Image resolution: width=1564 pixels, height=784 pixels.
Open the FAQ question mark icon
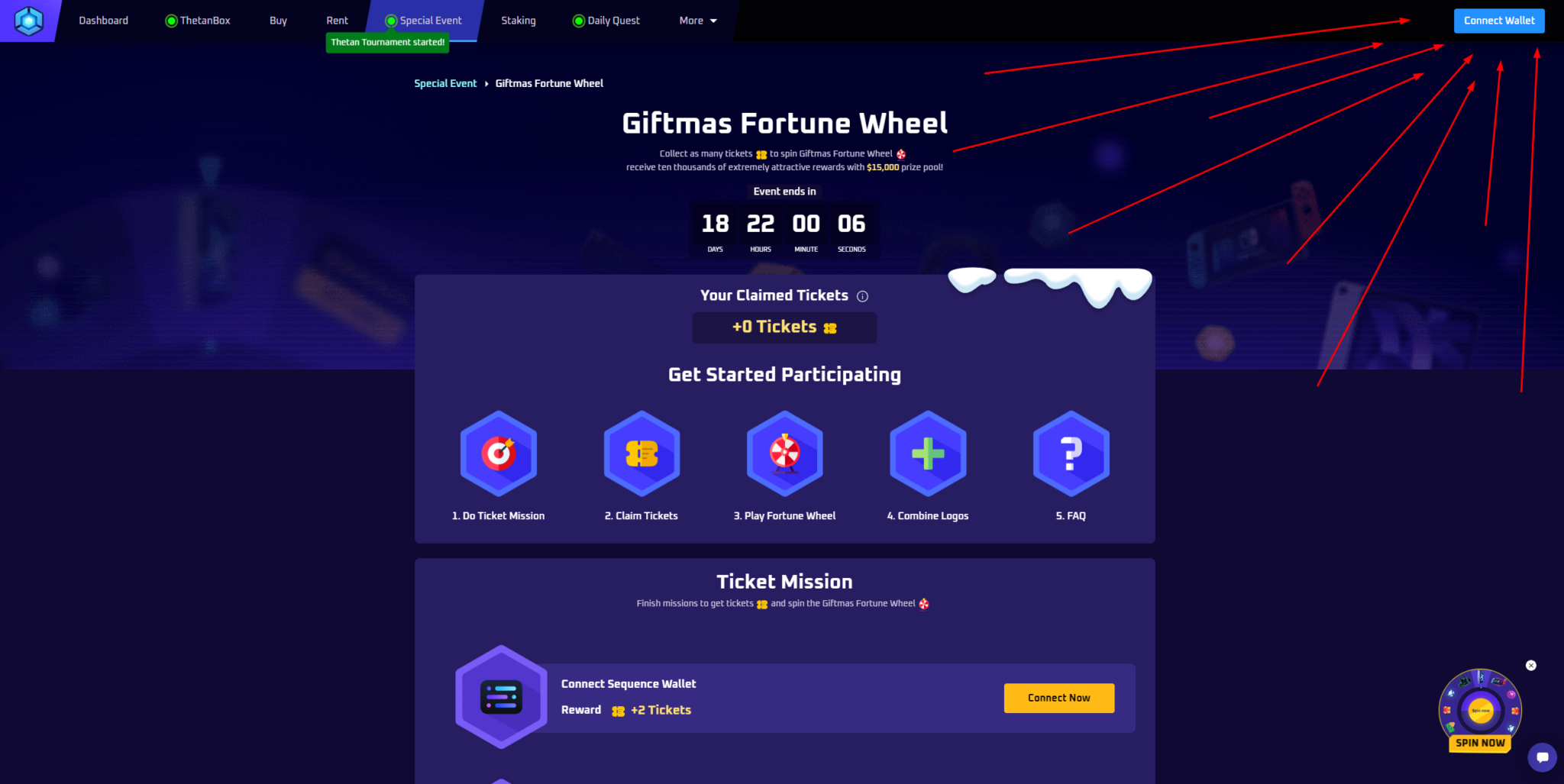pyautogui.click(x=1071, y=453)
